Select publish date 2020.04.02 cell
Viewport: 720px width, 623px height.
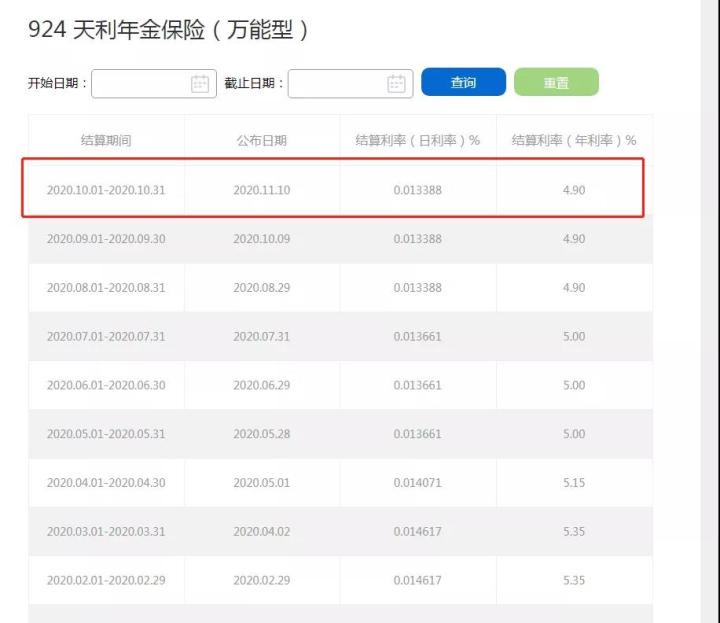pos(262,532)
